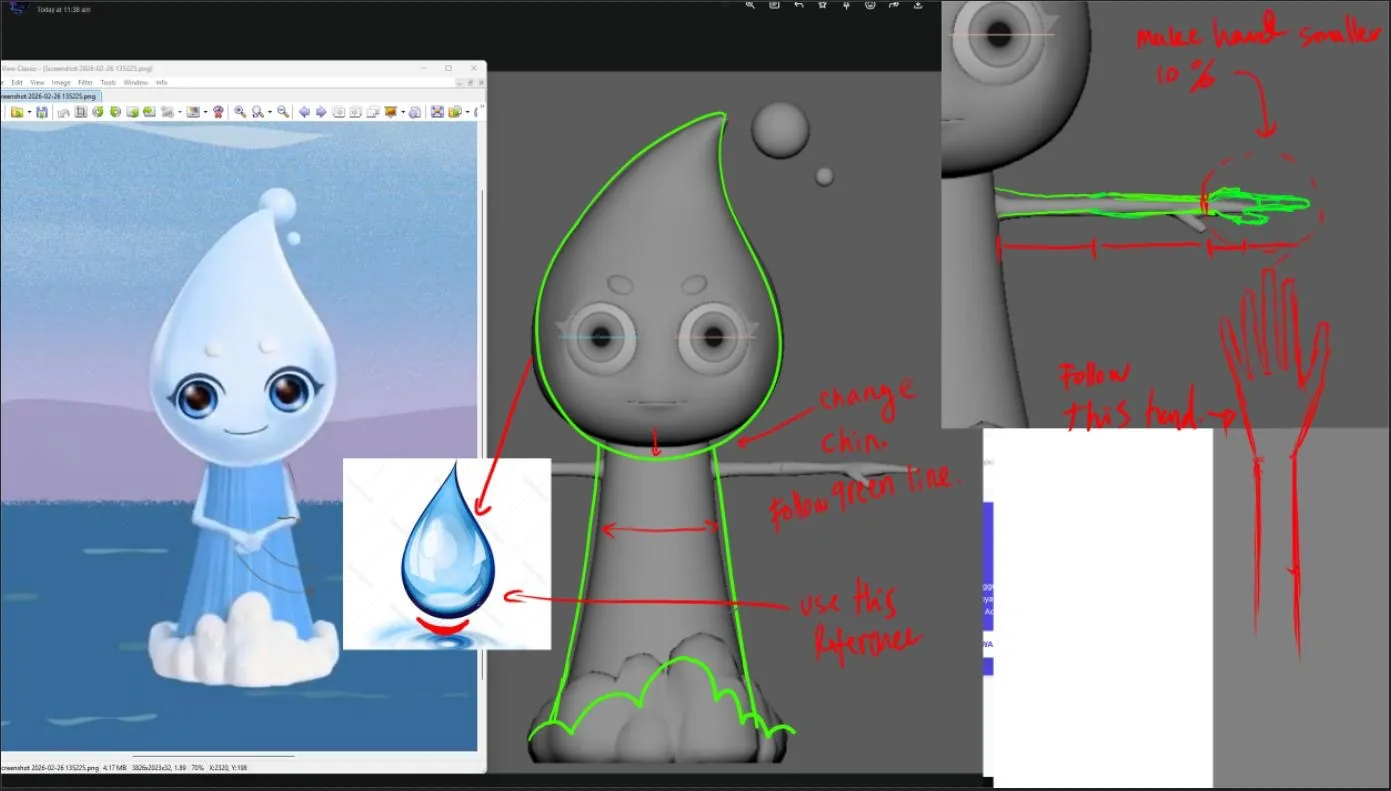Click the reply arrow in top bar
The width and height of the screenshot is (1391, 791).
coord(798,5)
